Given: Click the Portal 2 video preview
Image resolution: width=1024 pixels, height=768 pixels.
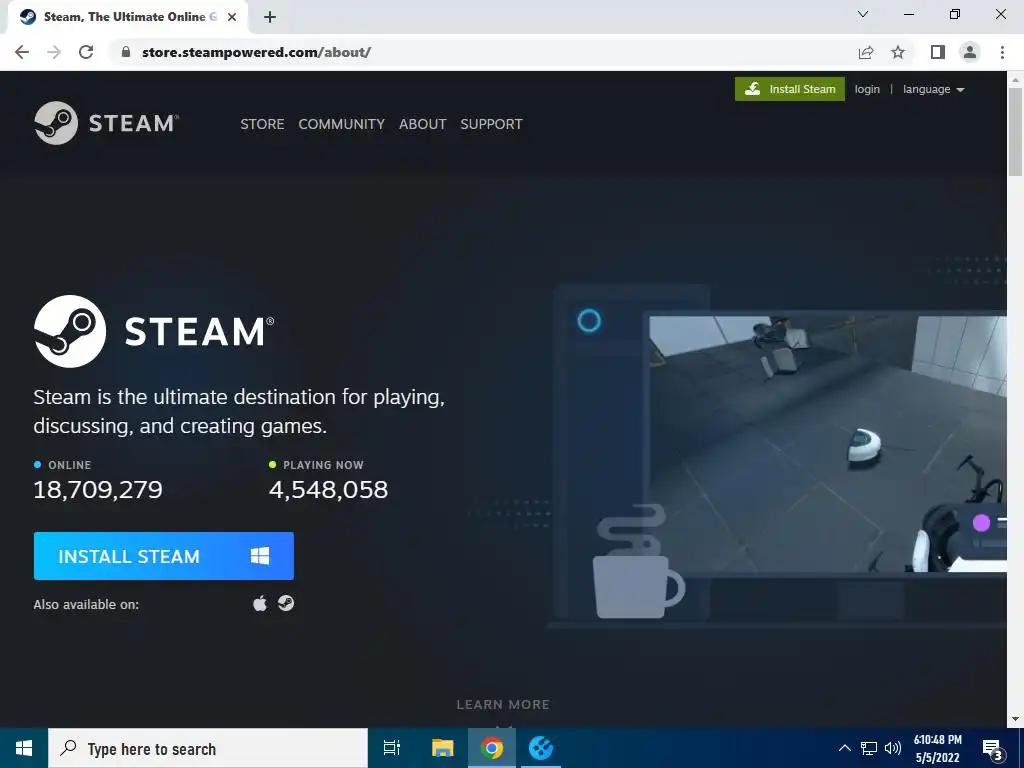Looking at the screenshot, I should (827, 444).
